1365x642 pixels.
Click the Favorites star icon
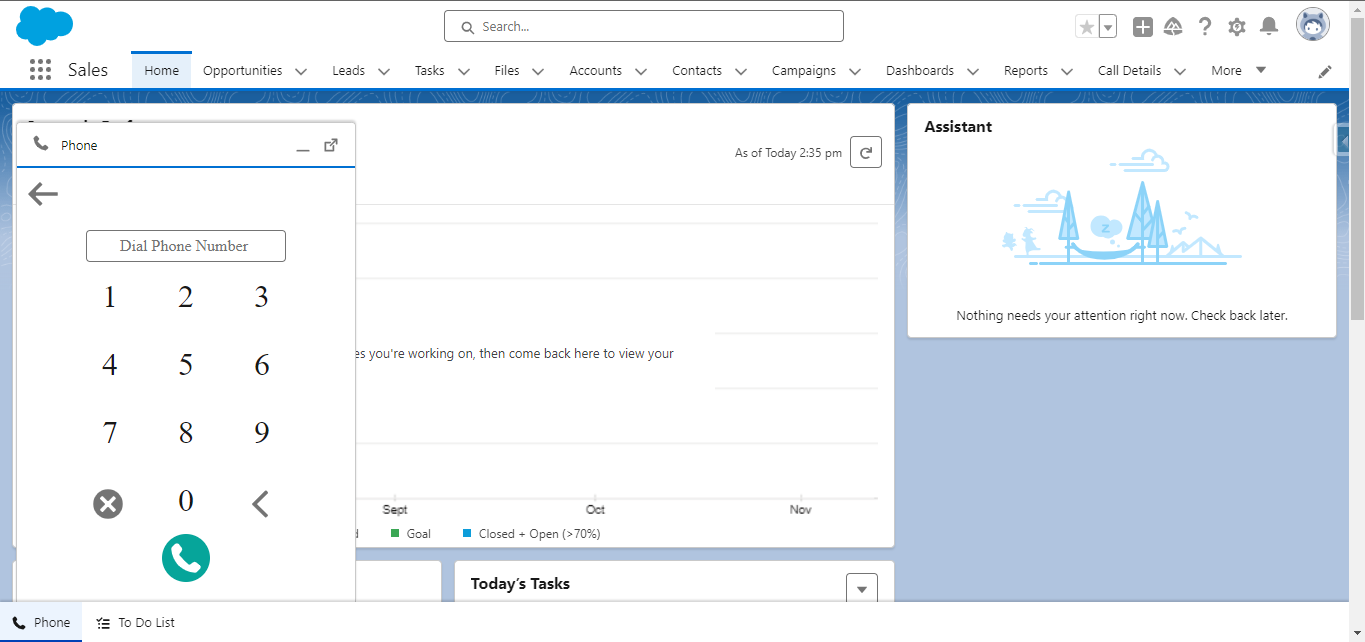tap(1087, 27)
